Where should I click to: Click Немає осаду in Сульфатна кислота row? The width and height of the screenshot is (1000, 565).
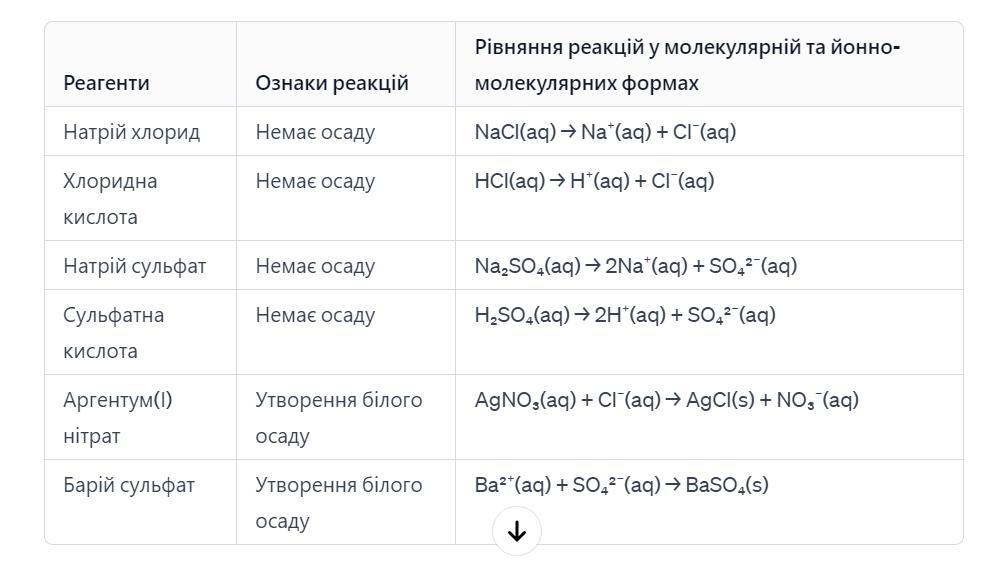pos(315,316)
